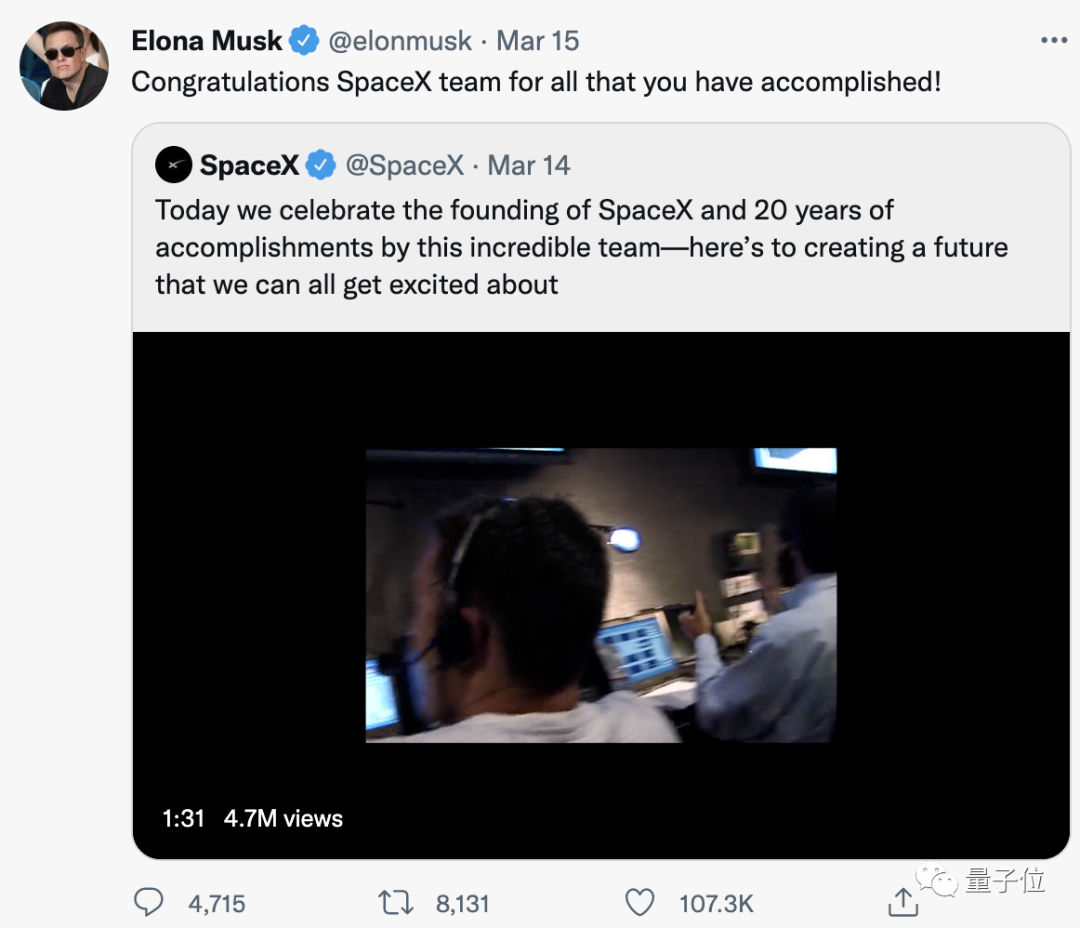Click the Mar 15 tweet timestamp

point(538,41)
